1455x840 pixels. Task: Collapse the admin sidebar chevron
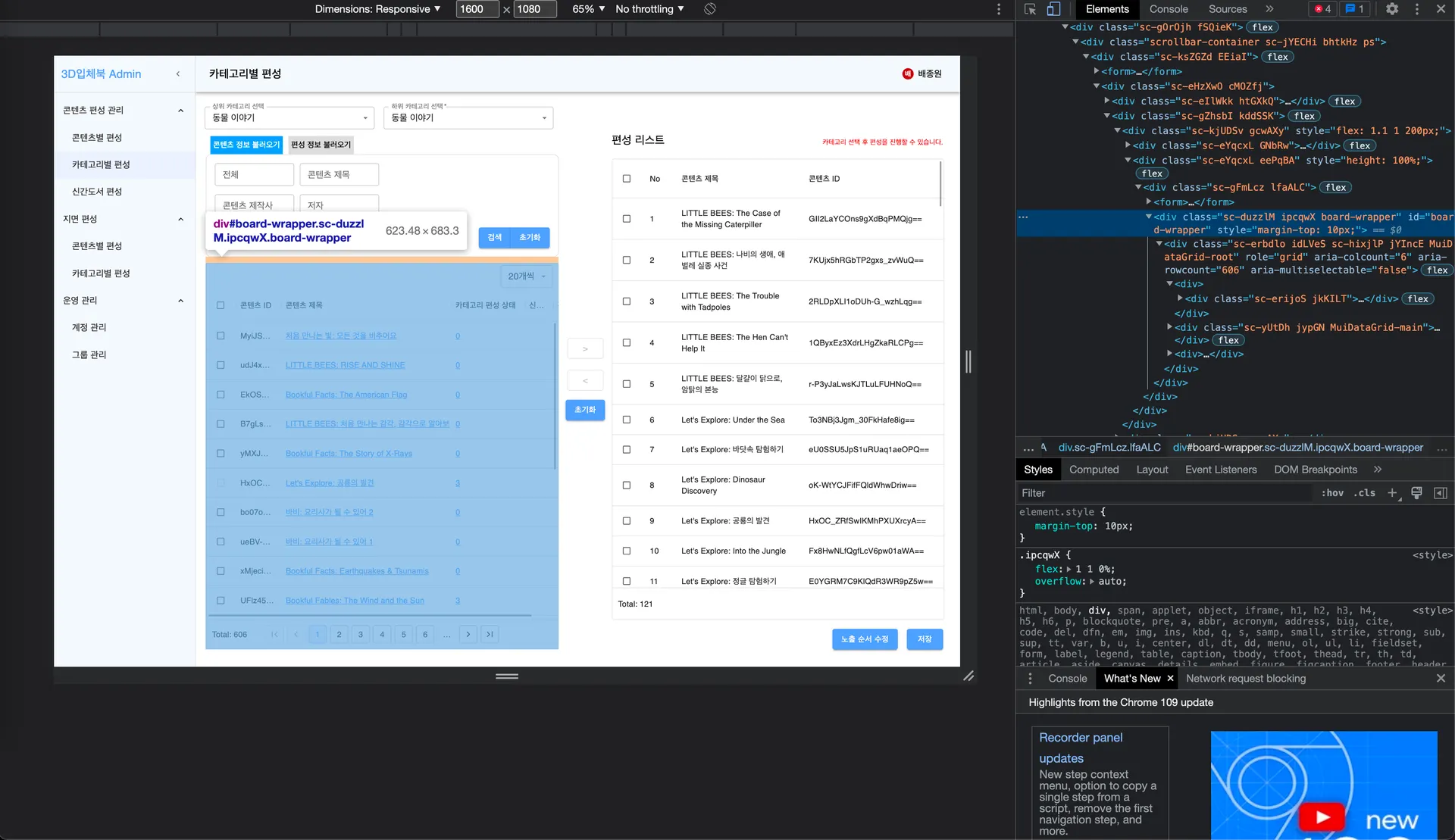(178, 74)
